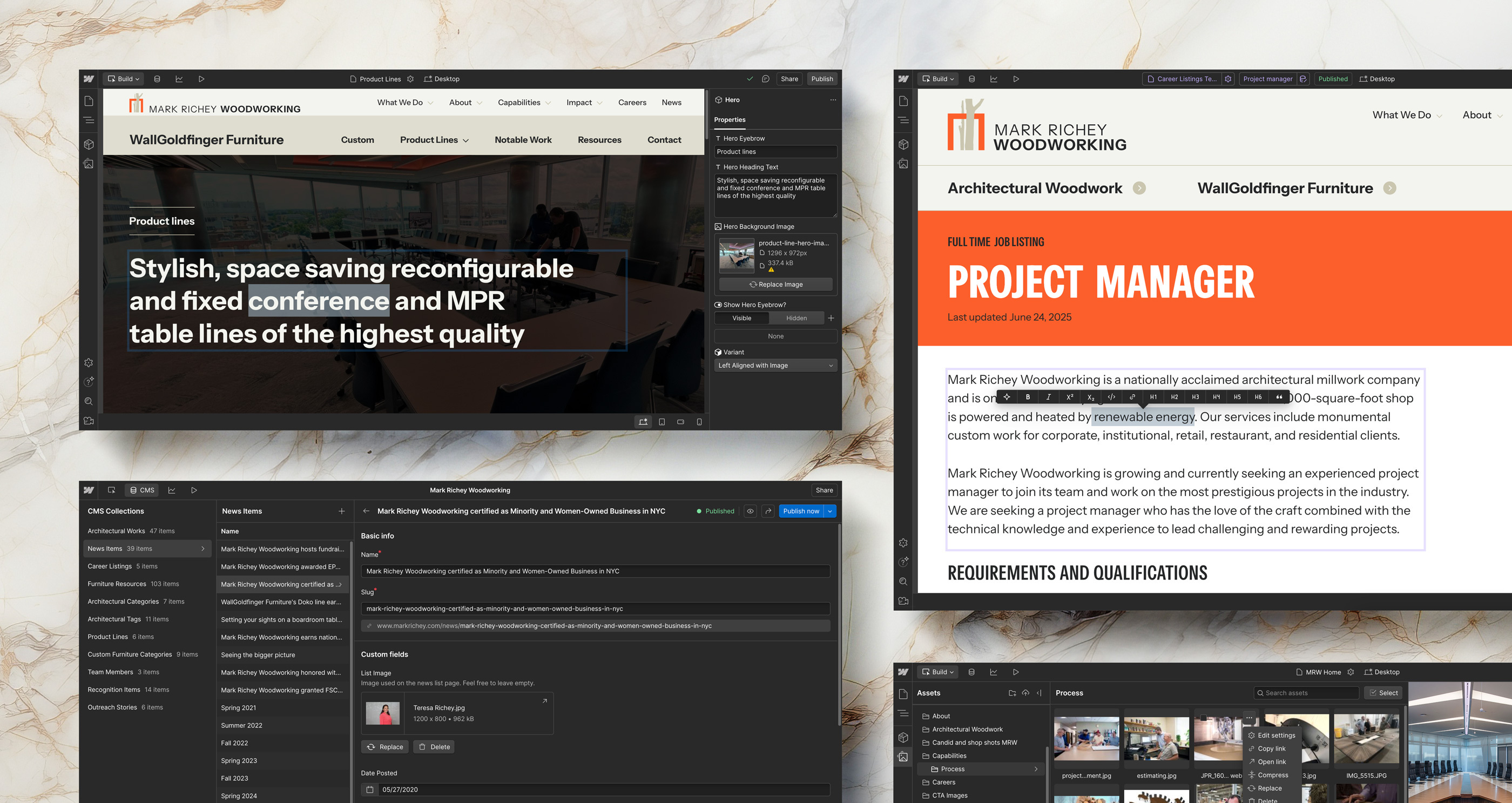Open the Assets panel in the Product Lines window
Screen dimensions: 1512x803
click(89, 164)
